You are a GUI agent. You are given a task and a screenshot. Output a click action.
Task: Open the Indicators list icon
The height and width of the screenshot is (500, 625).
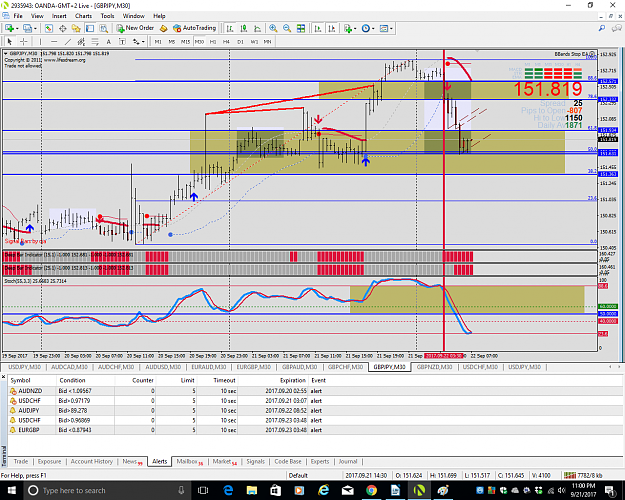click(348, 28)
